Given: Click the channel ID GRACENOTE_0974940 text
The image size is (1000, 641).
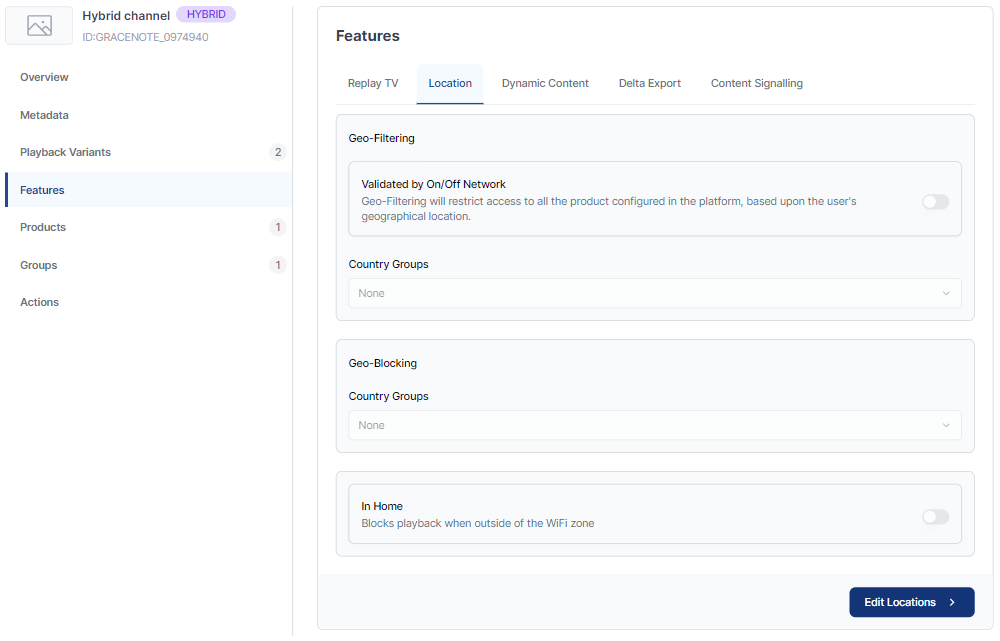Looking at the screenshot, I should coord(145,38).
